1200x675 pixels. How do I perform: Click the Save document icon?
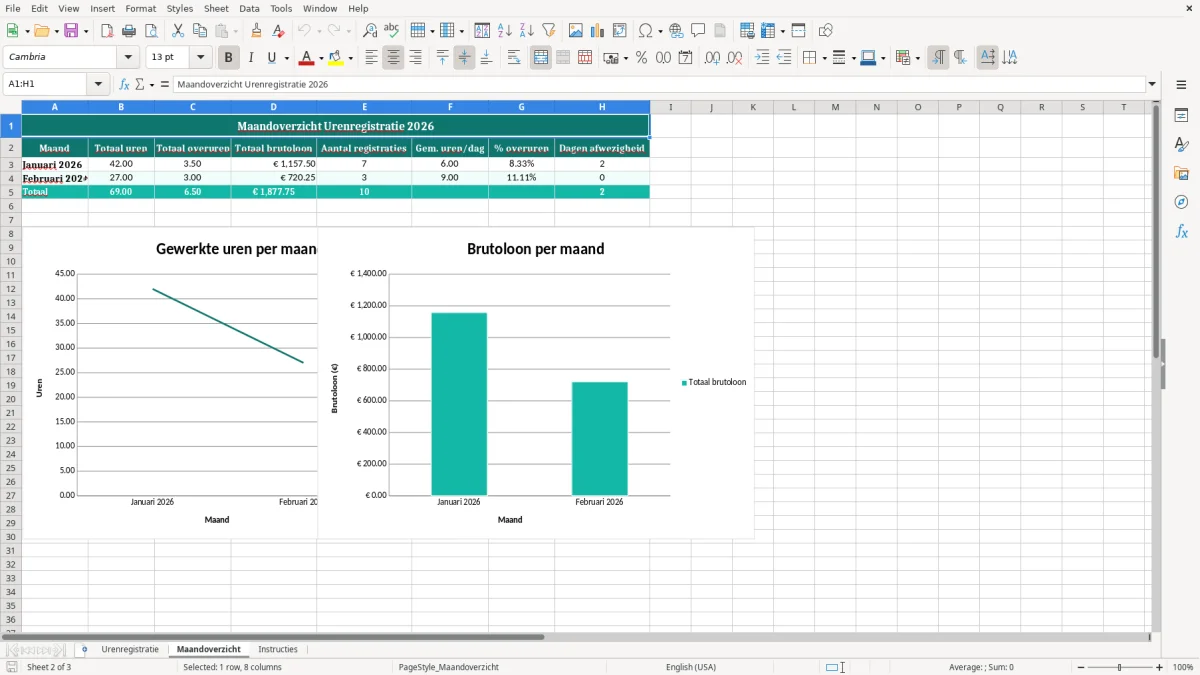point(71,31)
